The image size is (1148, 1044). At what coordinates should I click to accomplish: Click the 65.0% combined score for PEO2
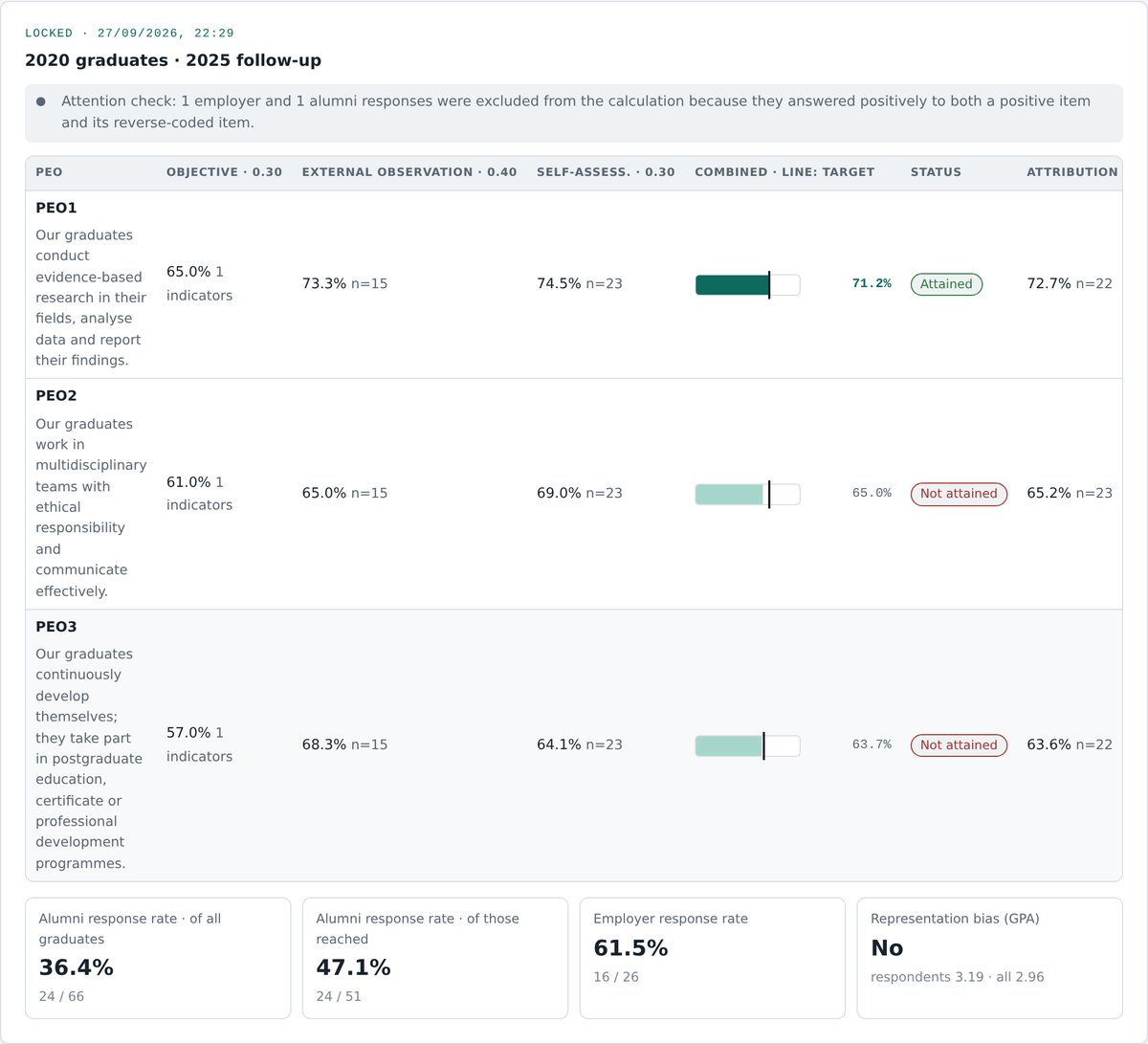click(872, 494)
